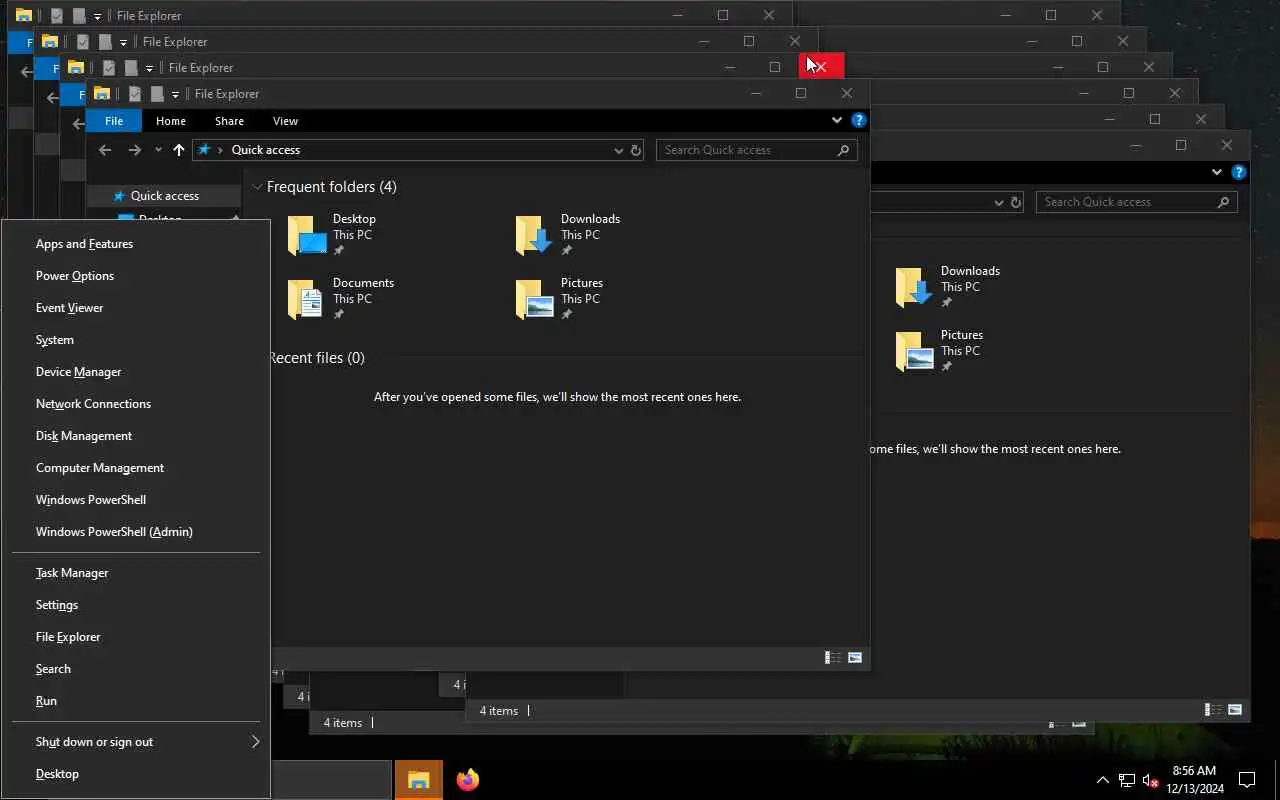
Task: Click address bar chevron before Quick access
Action: click(x=220, y=150)
